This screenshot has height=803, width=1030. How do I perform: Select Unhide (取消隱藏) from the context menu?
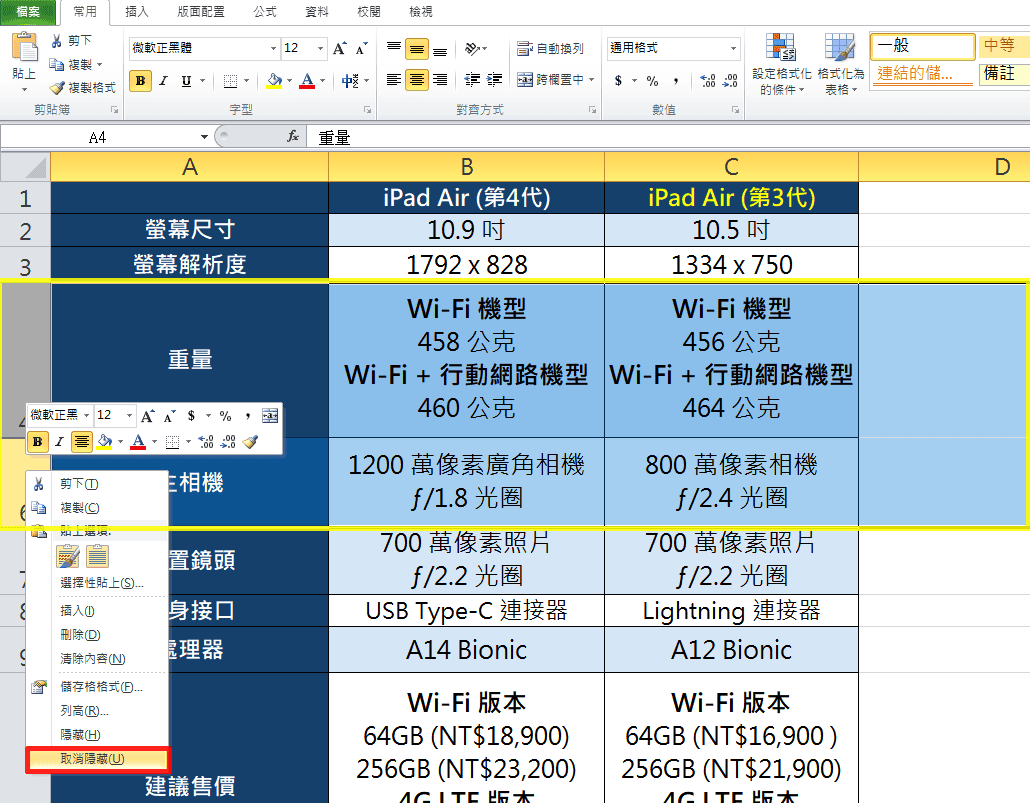click(x=98, y=759)
